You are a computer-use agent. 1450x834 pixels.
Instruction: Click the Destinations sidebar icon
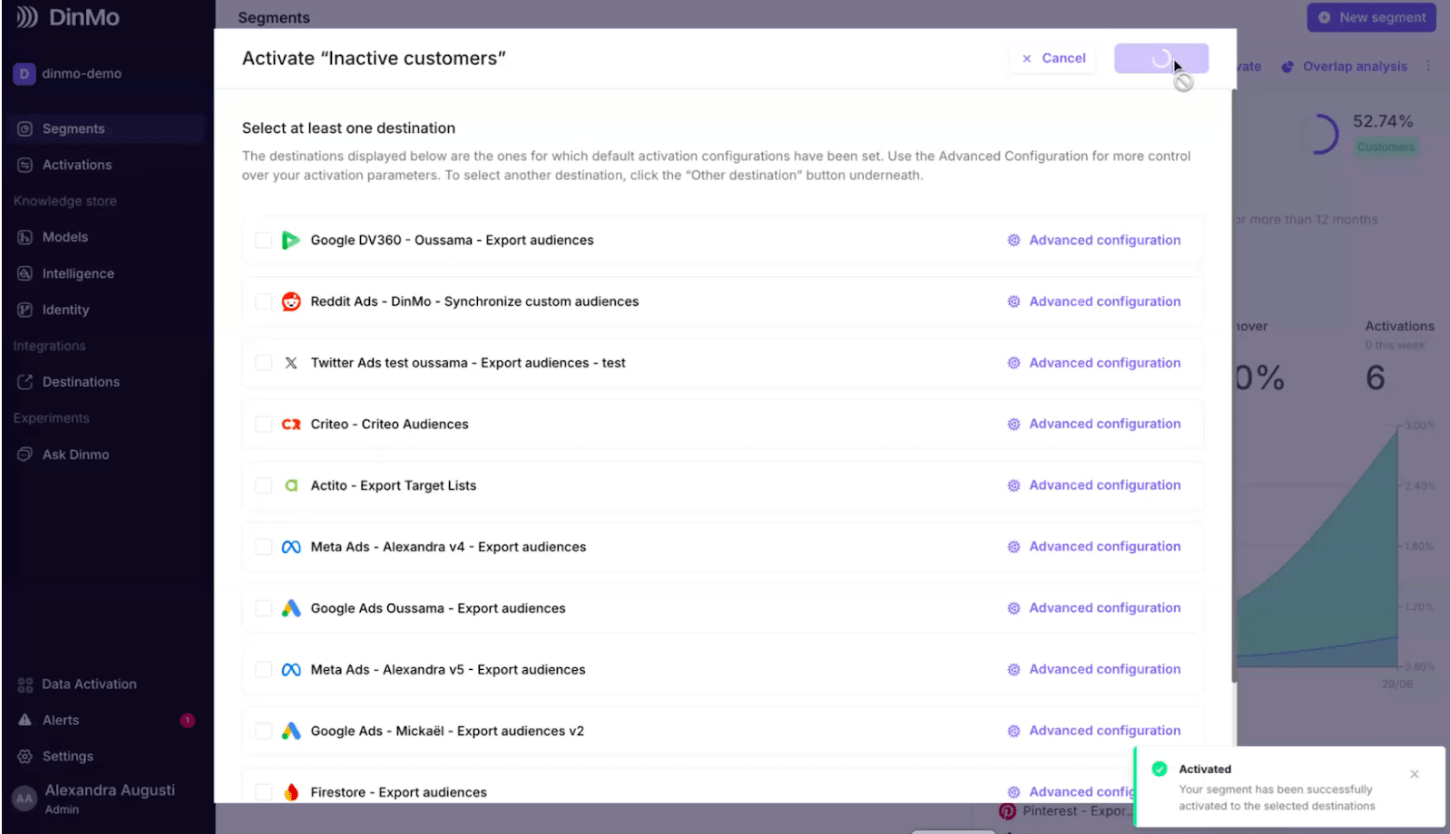(x=25, y=382)
